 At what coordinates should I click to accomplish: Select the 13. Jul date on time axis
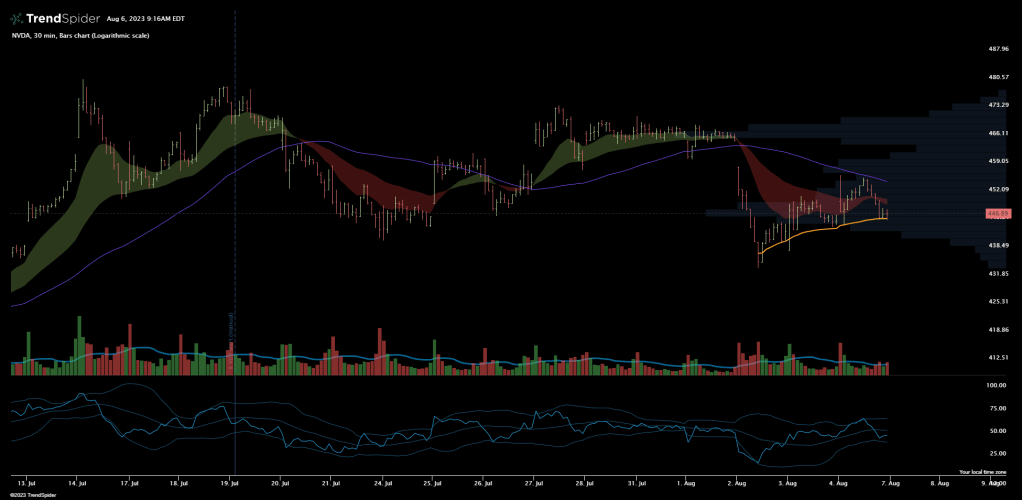click(x=27, y=481)
